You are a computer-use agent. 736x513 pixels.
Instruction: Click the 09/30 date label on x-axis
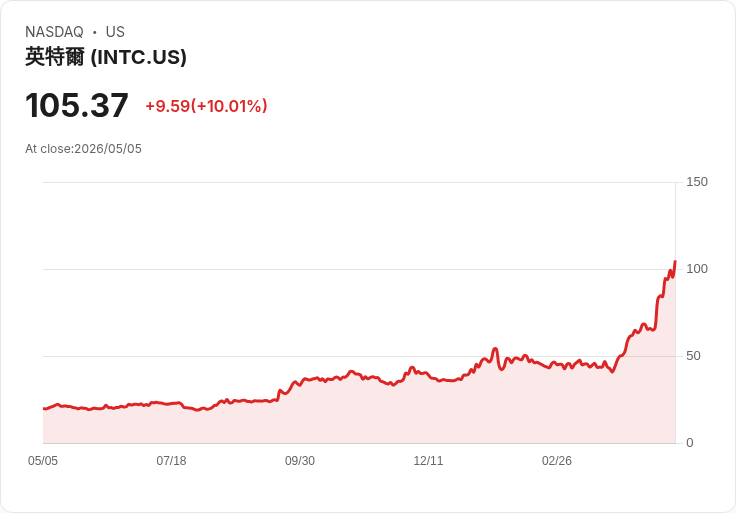tap(300, 460)
